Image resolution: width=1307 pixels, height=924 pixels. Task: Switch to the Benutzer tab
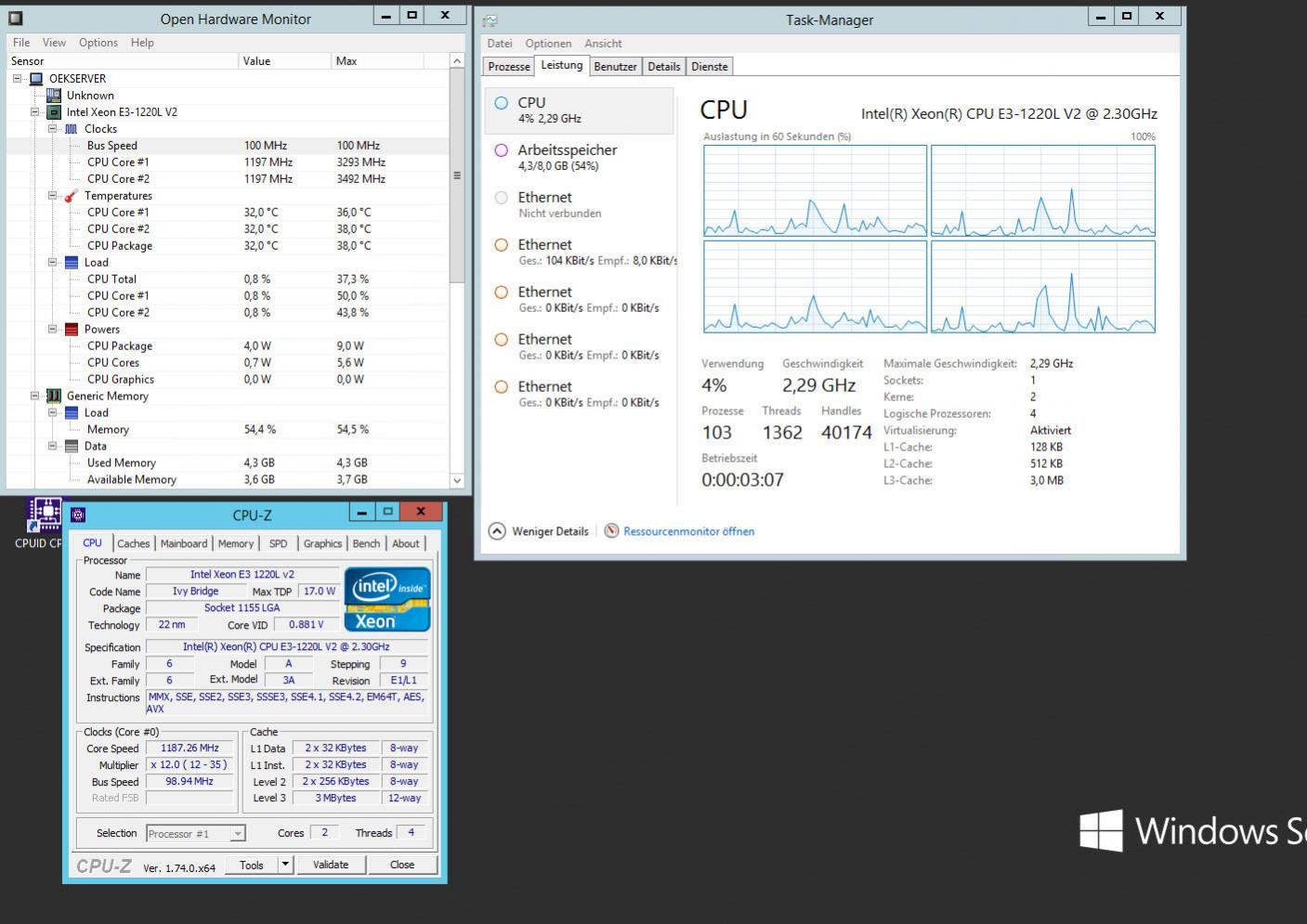click(615, 67)
